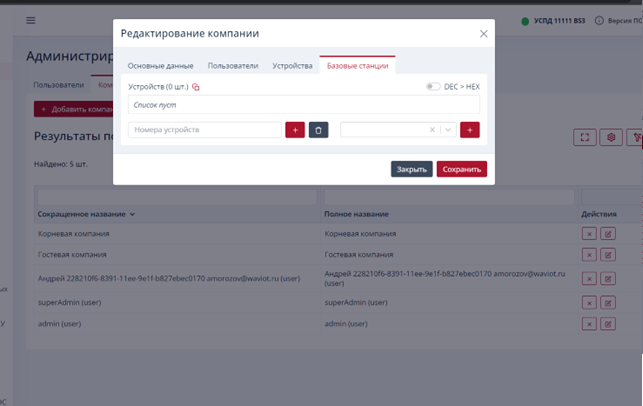The height and width of the screenshot is (406, 643).
Task: Click the Сохранить button
Action: pos(462,169)
